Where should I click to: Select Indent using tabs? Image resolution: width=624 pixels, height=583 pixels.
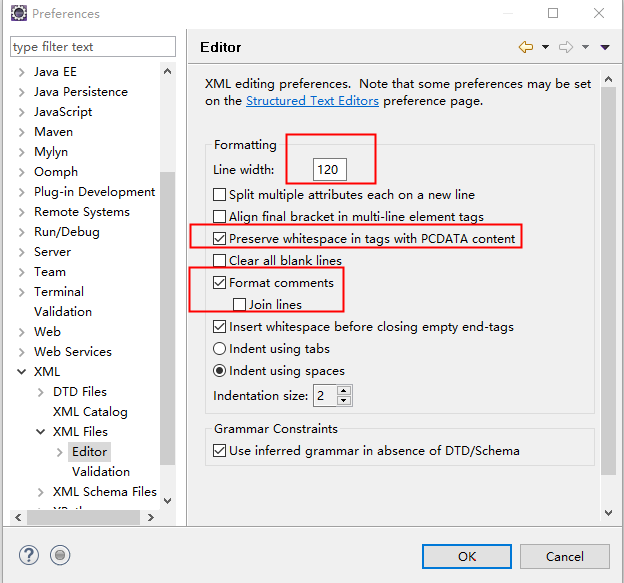(220, 349)
